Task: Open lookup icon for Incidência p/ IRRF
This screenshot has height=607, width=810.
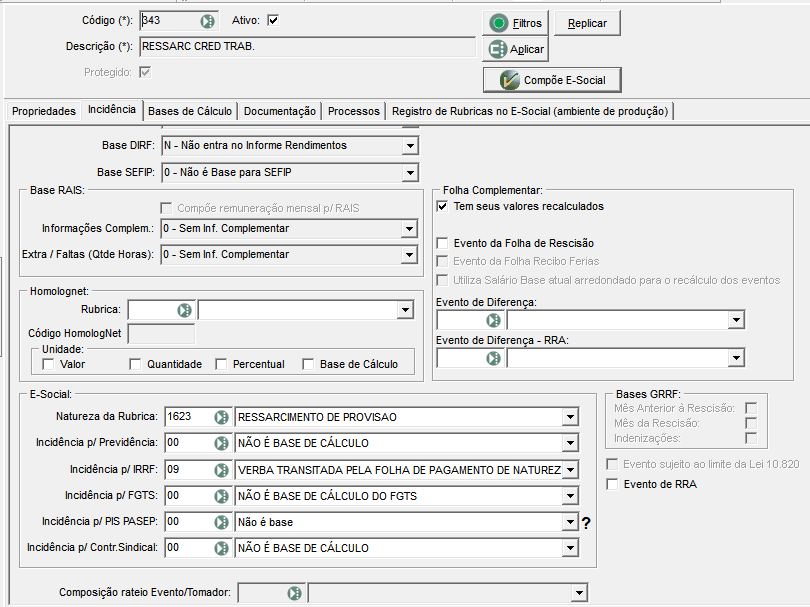Action: [222, 470]
